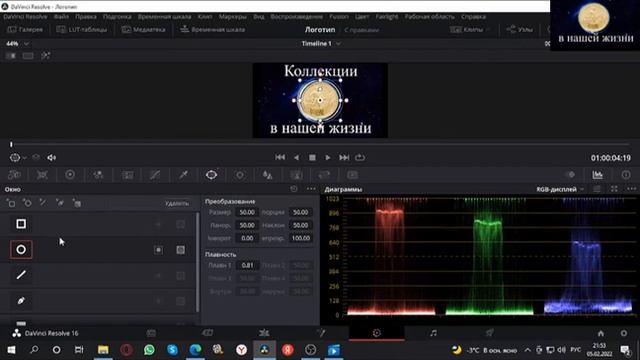
Task: Open Window palette options menu
Action: point(311,189)
